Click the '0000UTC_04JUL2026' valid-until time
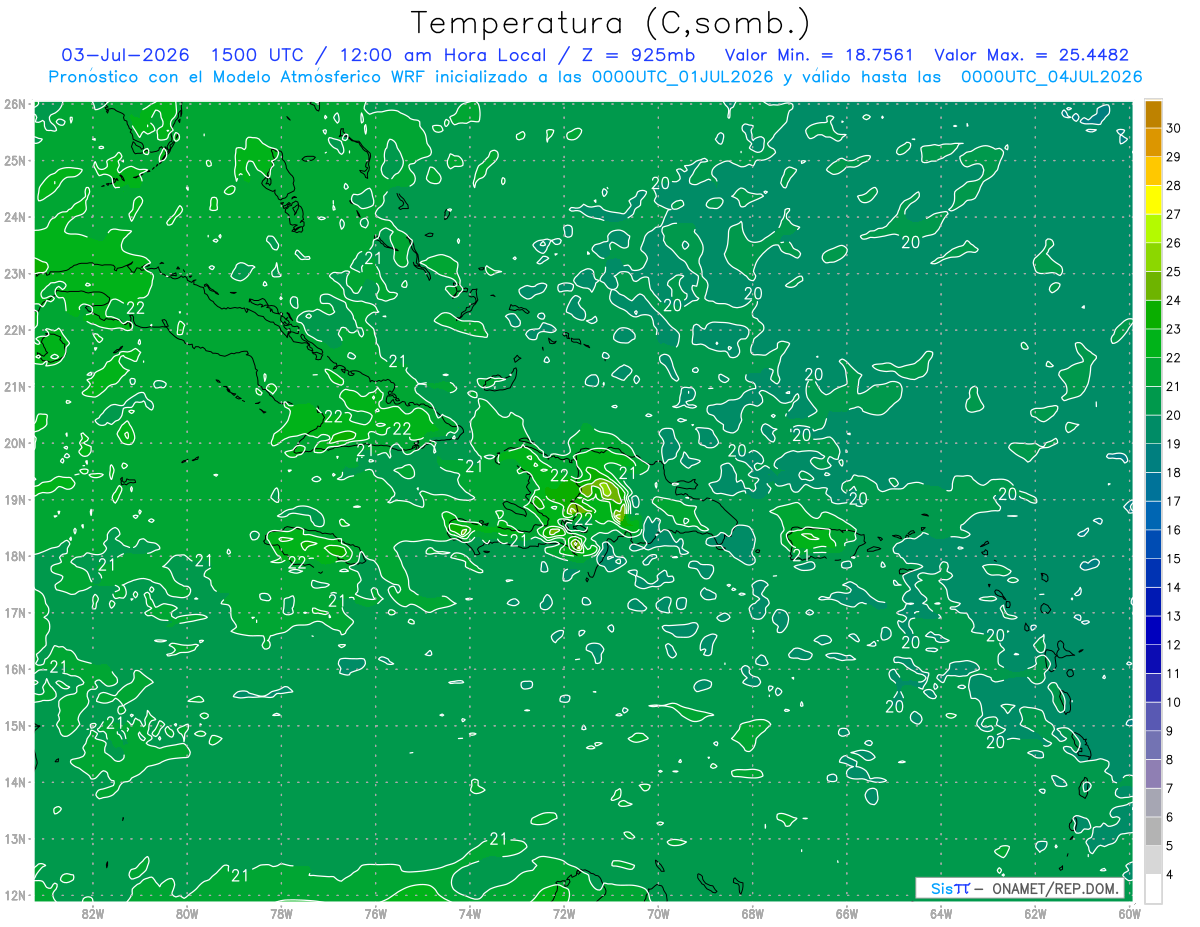Screen dimensions: 1200x927 pyautogui.click(x=1051, y=77)
